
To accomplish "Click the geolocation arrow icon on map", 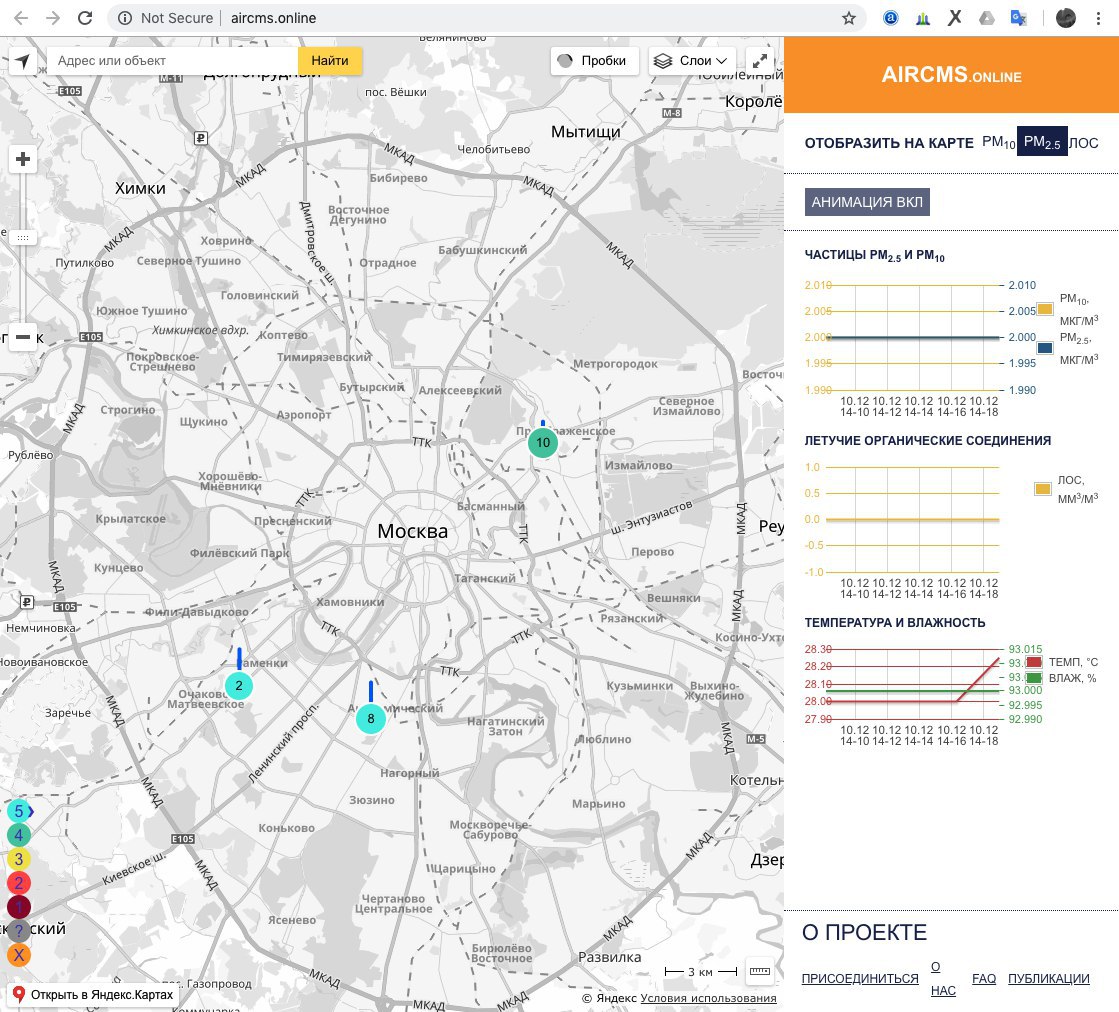I will click(23, 61).
